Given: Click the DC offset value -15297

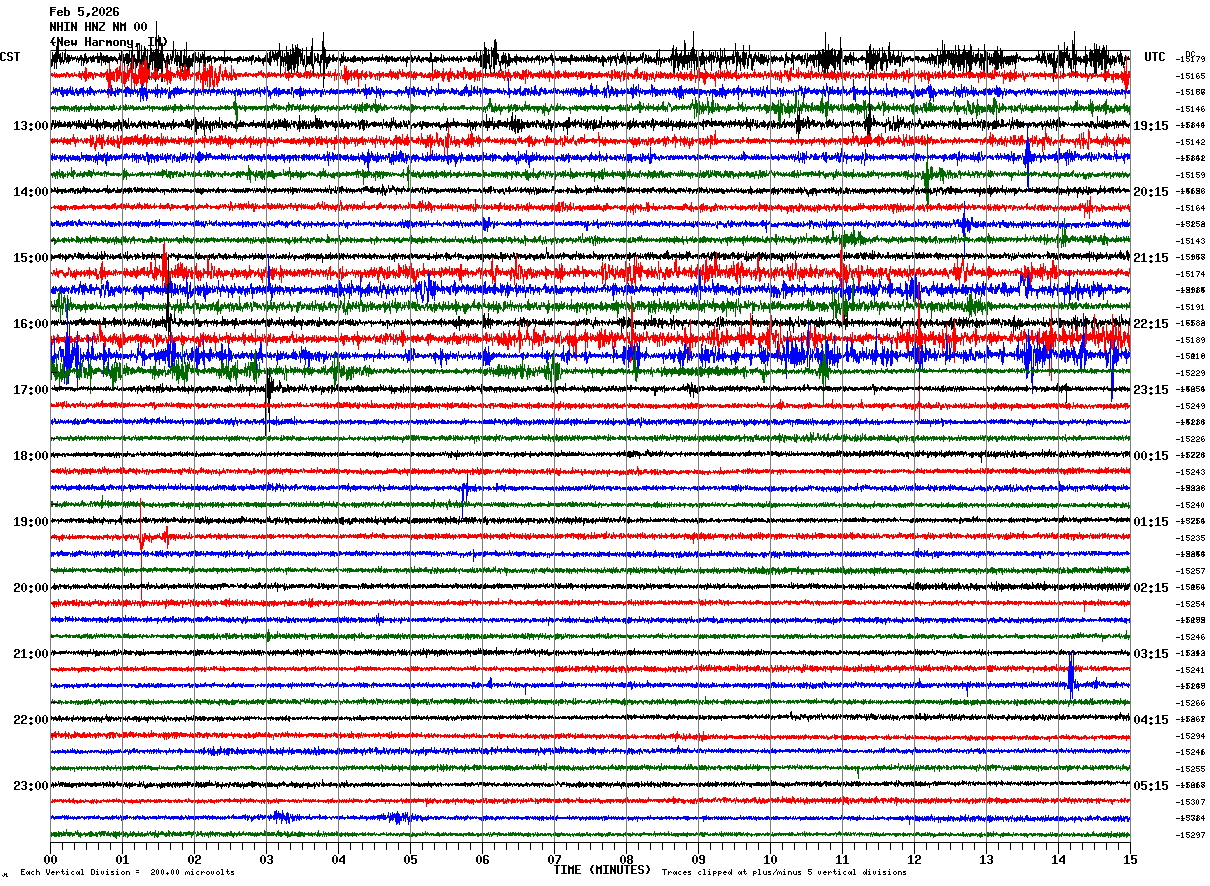Looking at the screenshot, I should pyautogui.click(x=1191, y=835).
